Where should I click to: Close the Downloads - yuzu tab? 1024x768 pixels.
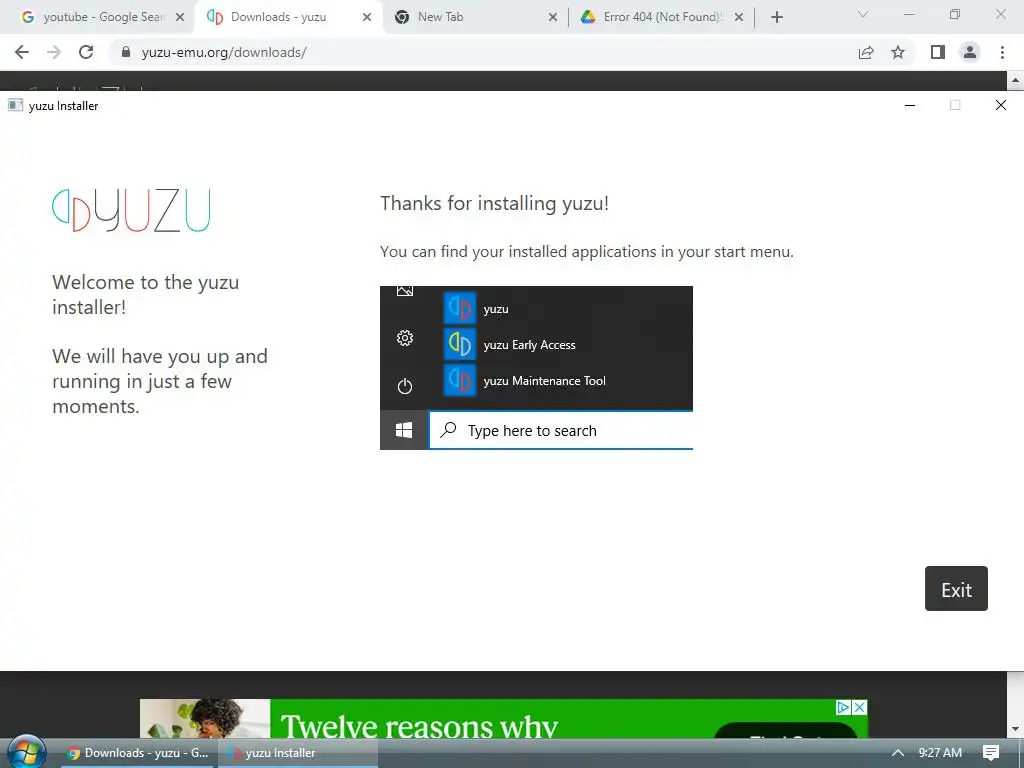click(367, 17)
